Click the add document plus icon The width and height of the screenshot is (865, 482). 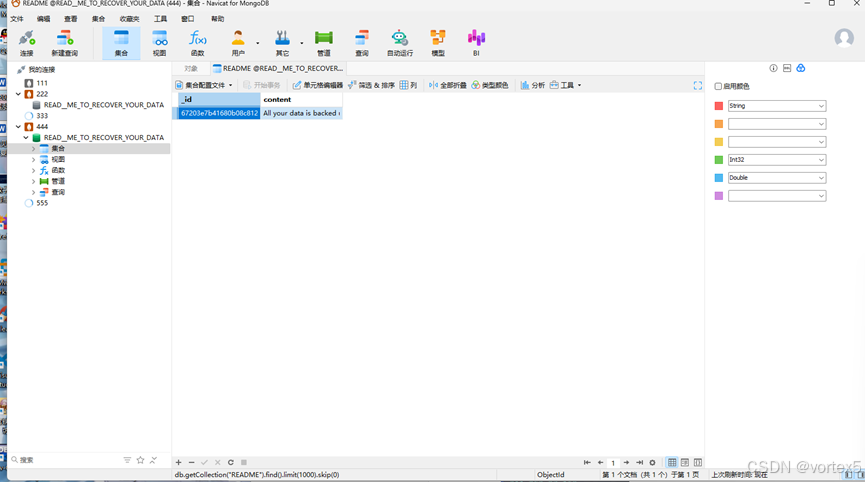(x=178, y=462)
